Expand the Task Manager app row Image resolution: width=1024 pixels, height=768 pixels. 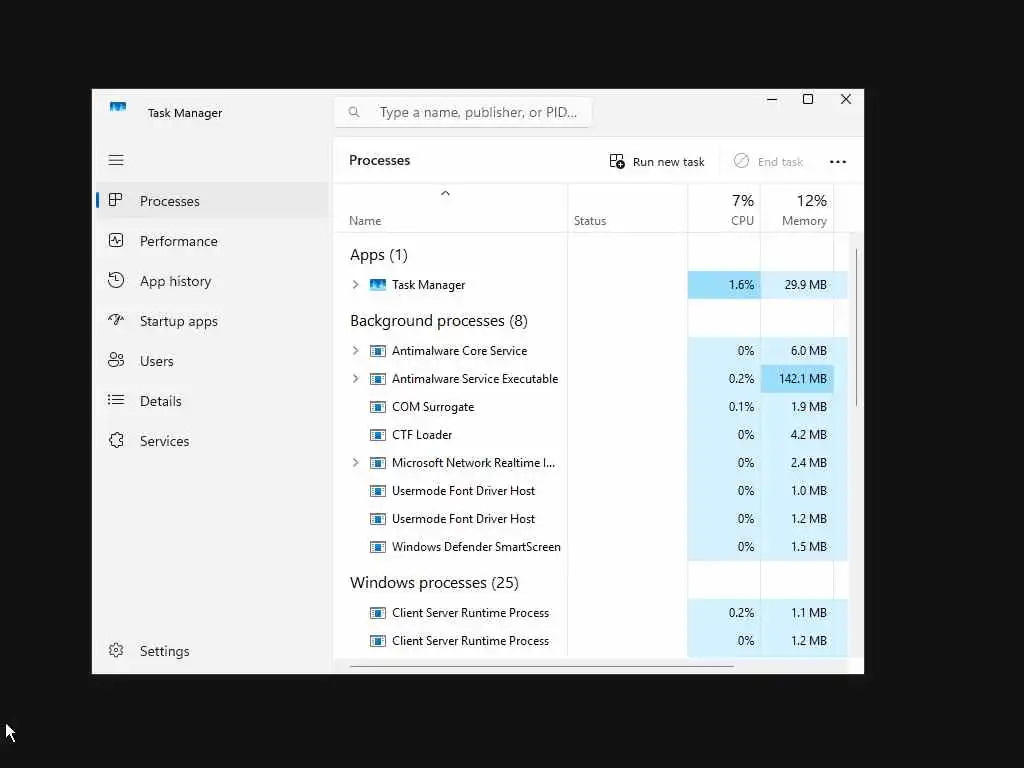(355, 285)
